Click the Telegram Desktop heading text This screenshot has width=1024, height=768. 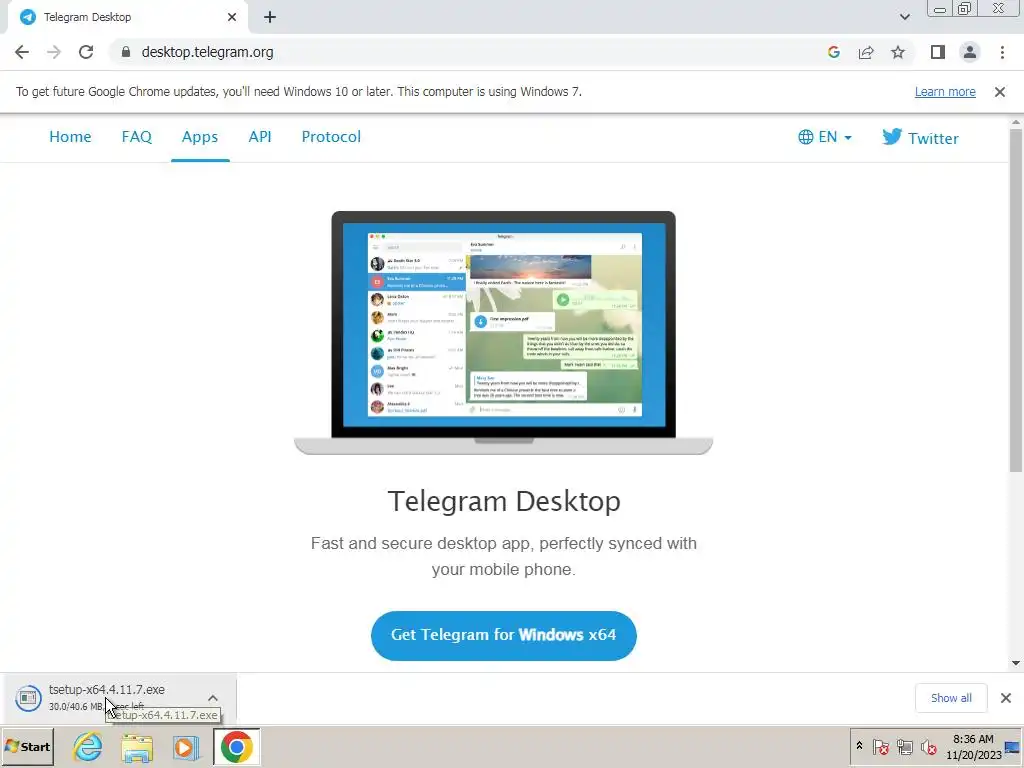coord(504,501)
